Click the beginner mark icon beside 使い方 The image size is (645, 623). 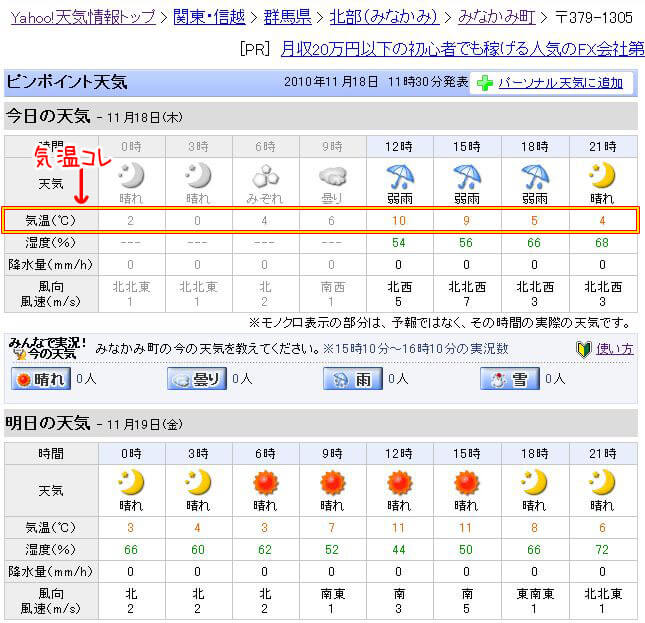point(585,348)
